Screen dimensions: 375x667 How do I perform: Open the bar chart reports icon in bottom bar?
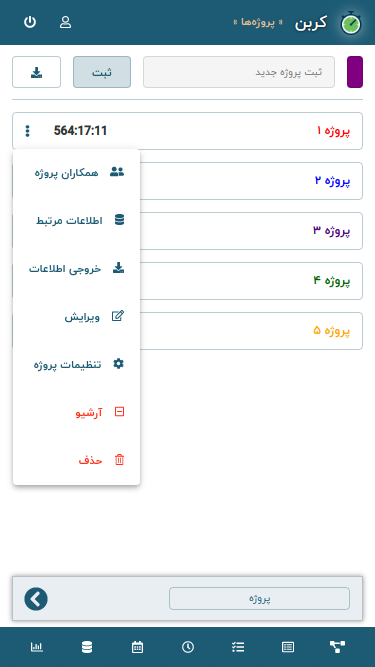(37, 647)
